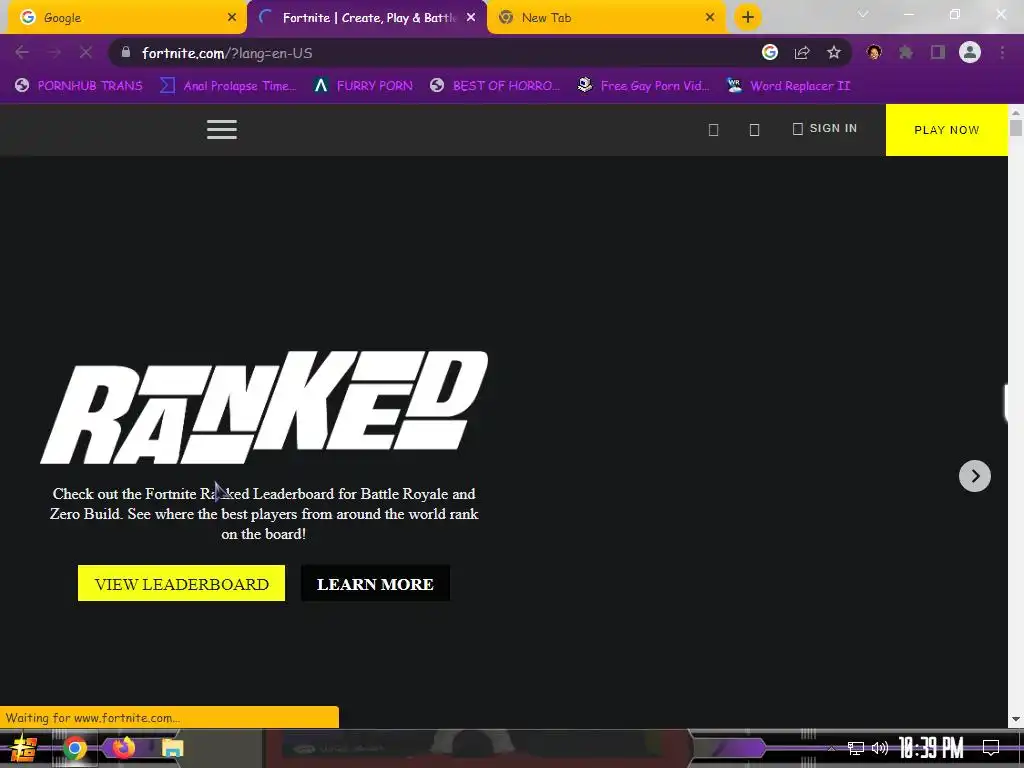Click the LEARN MORE button
The image size is (1024, 768).
375,583
